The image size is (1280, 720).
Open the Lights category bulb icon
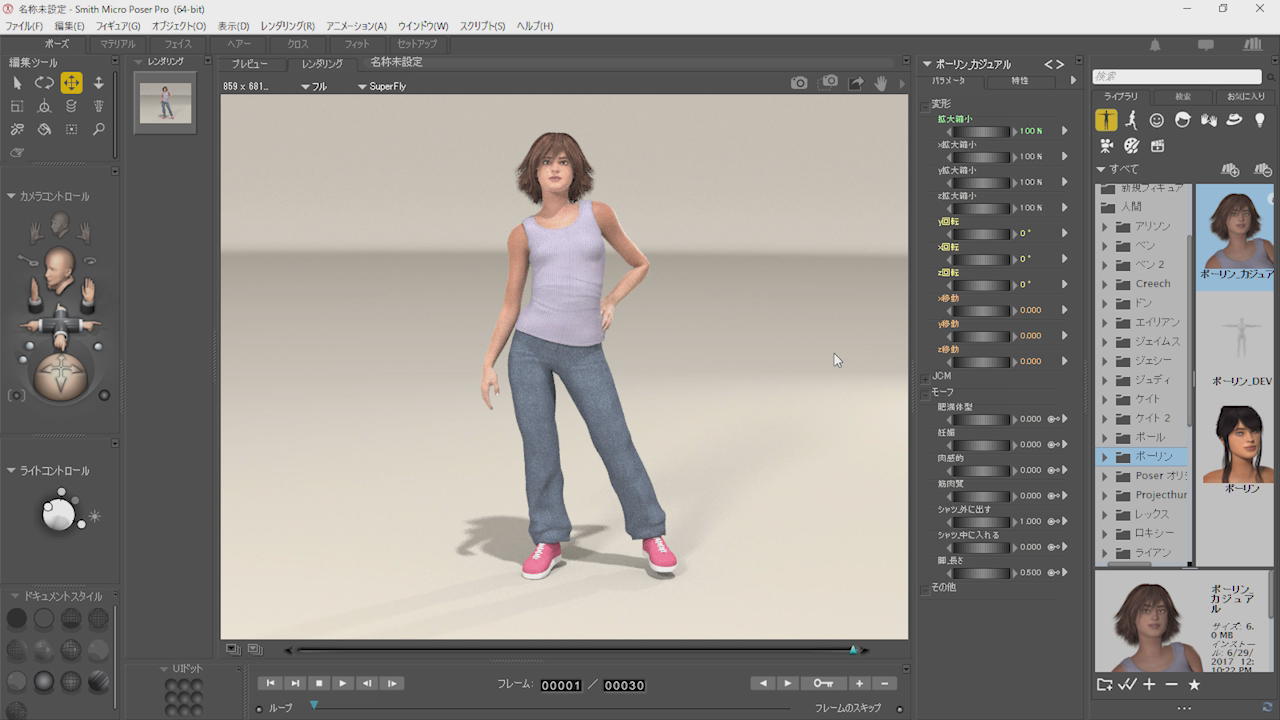coord(1260,120)
